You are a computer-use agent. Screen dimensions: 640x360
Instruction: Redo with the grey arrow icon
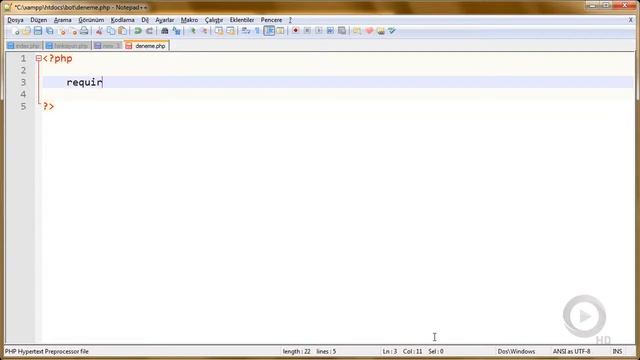pyautogui.click(x=149, y=31)
